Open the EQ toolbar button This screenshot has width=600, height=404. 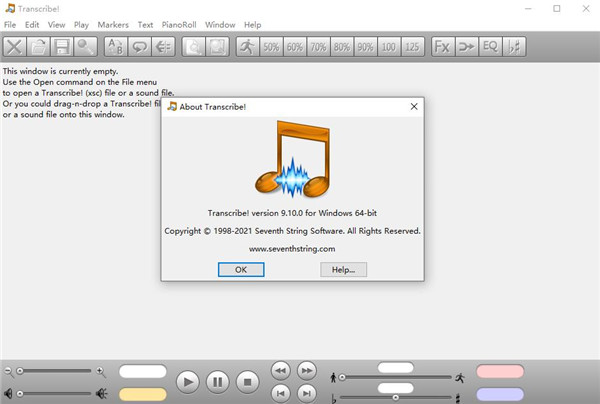[490, 47]
